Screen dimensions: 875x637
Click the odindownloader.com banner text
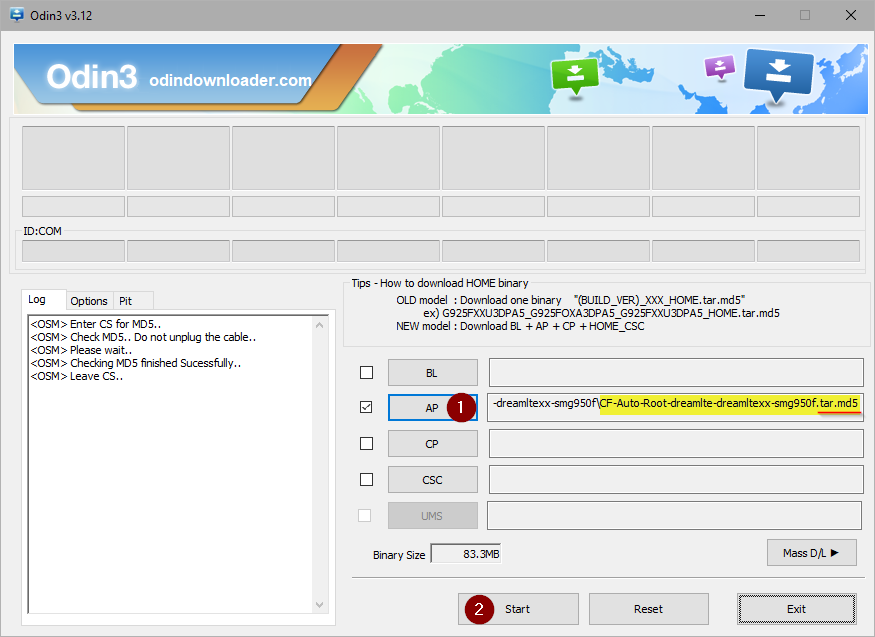(x=230, y=80)
